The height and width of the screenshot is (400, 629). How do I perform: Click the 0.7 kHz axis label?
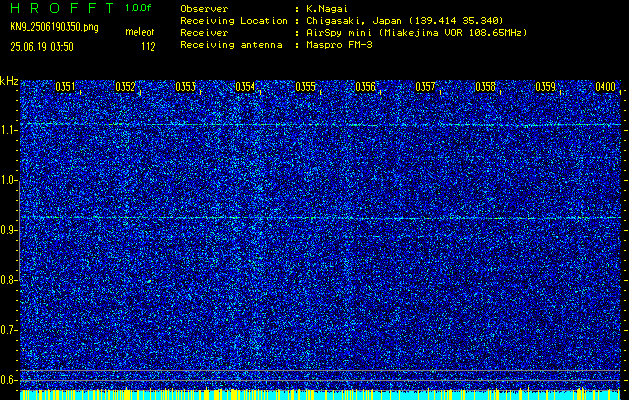pos(7,330)
